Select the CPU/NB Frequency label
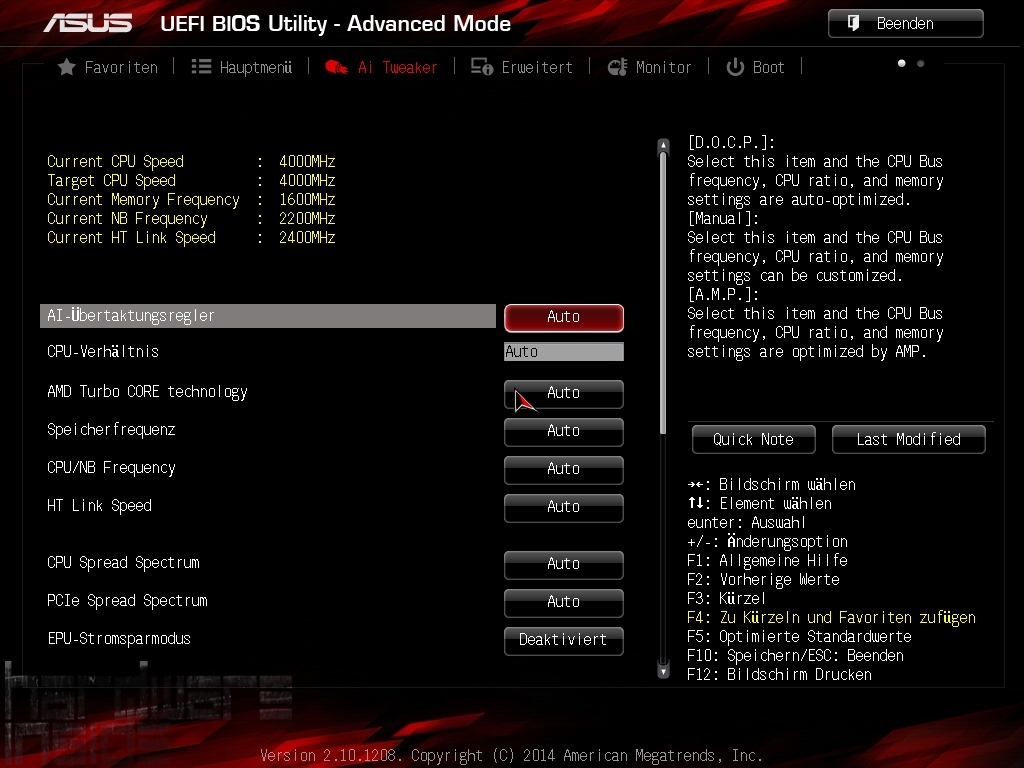1024x768 pixels. (x=111, y=468)
